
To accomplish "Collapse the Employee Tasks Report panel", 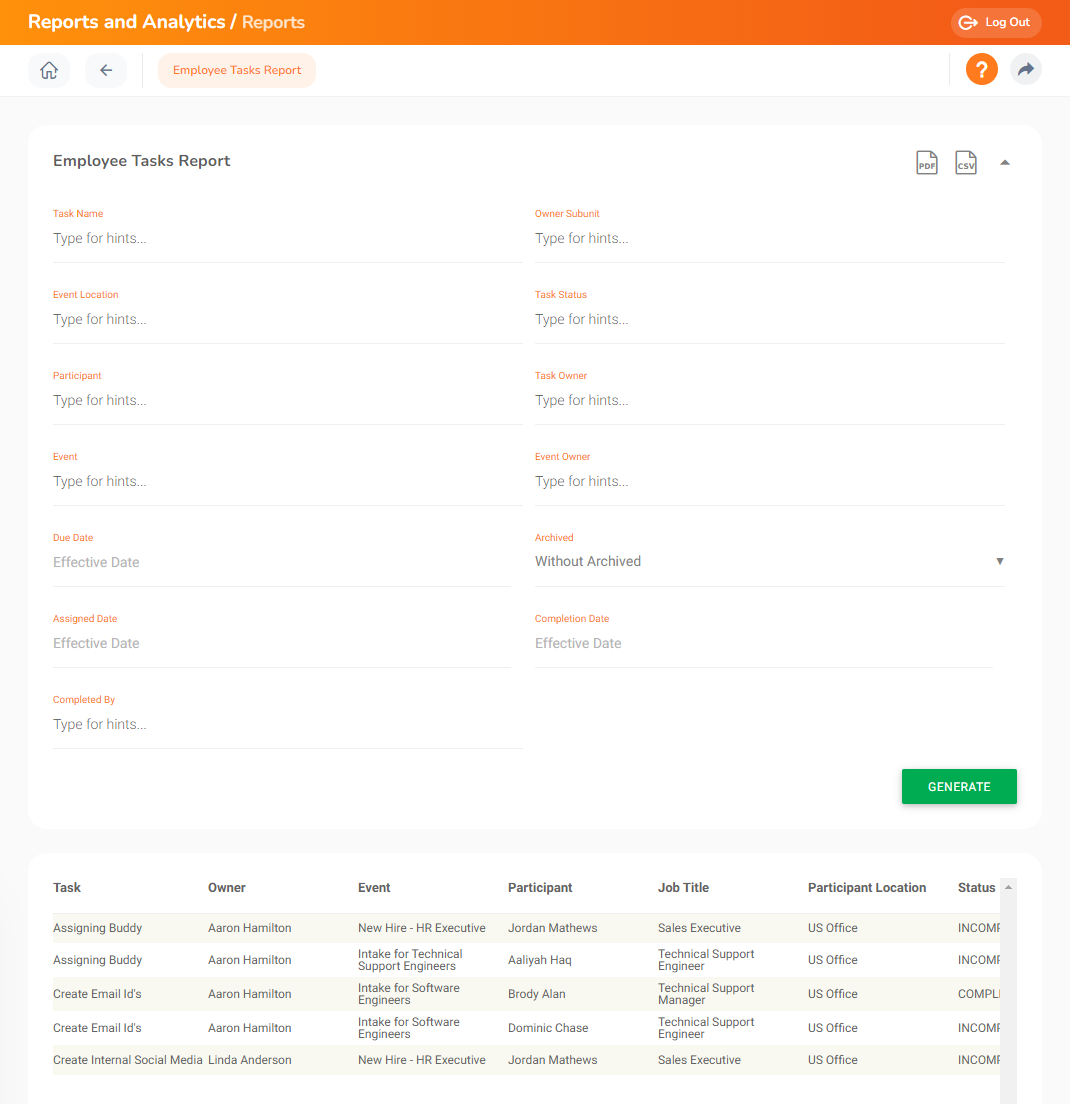I will [x=1005, y=163].
